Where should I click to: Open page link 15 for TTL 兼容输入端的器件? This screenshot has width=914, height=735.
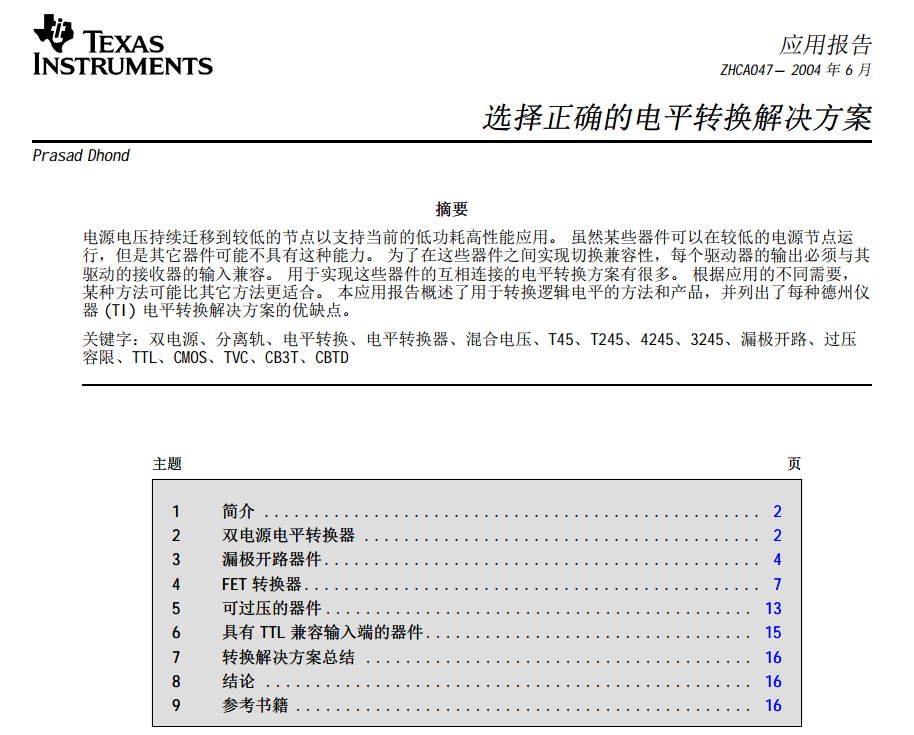773,632
